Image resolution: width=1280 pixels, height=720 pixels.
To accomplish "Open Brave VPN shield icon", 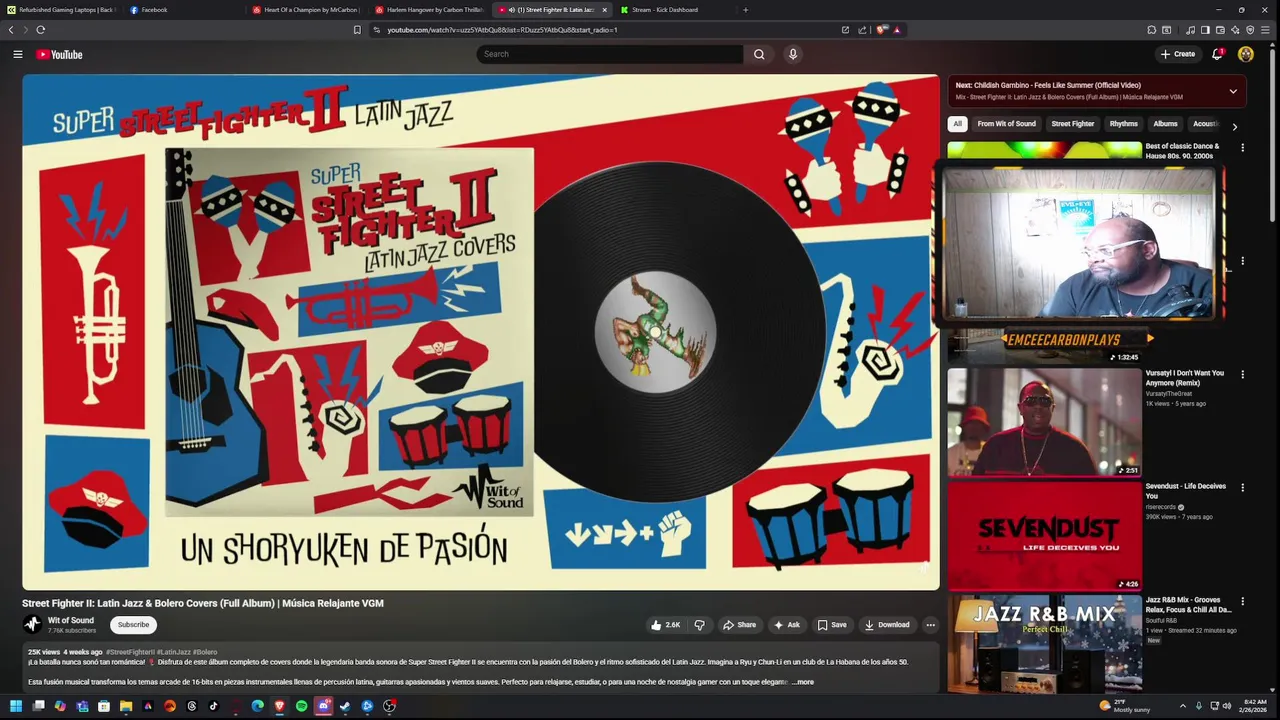I will [x=1250, y=30].
